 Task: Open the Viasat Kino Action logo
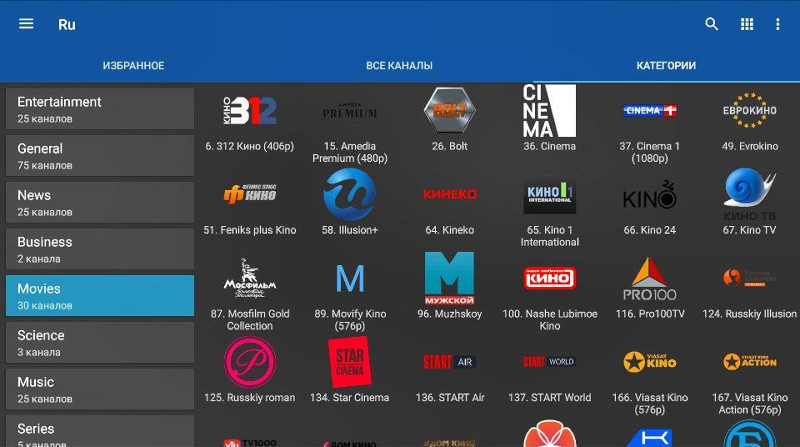[749, 362]
